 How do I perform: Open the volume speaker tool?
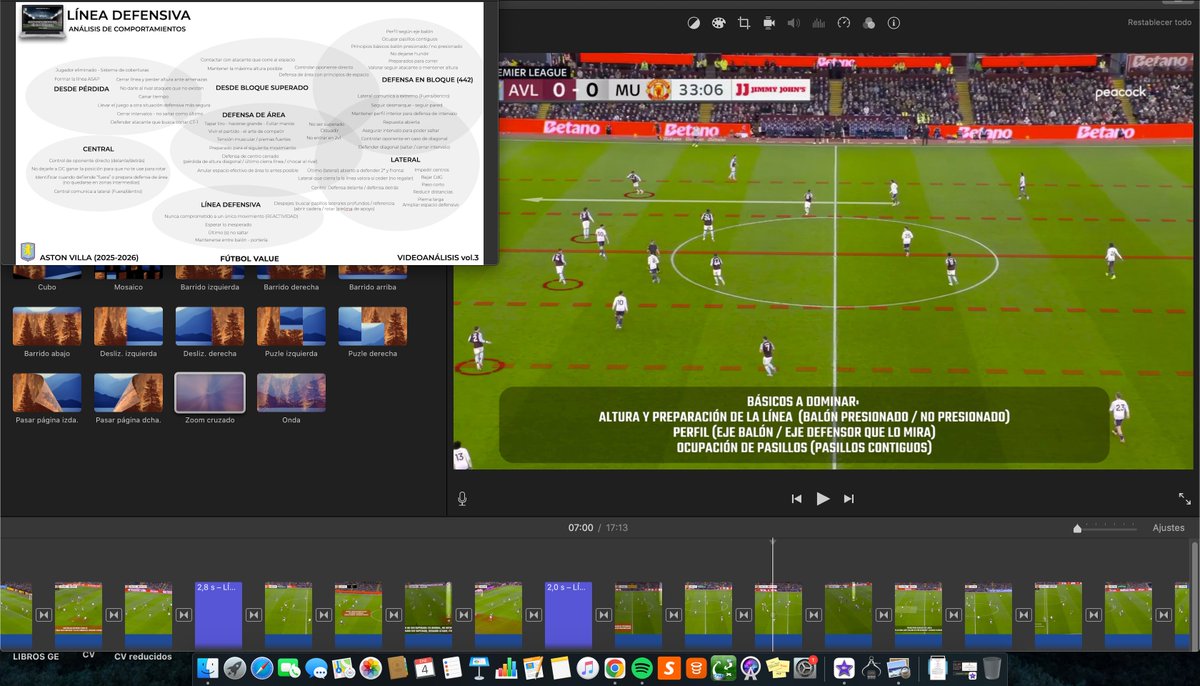click(x=794, y=23)
